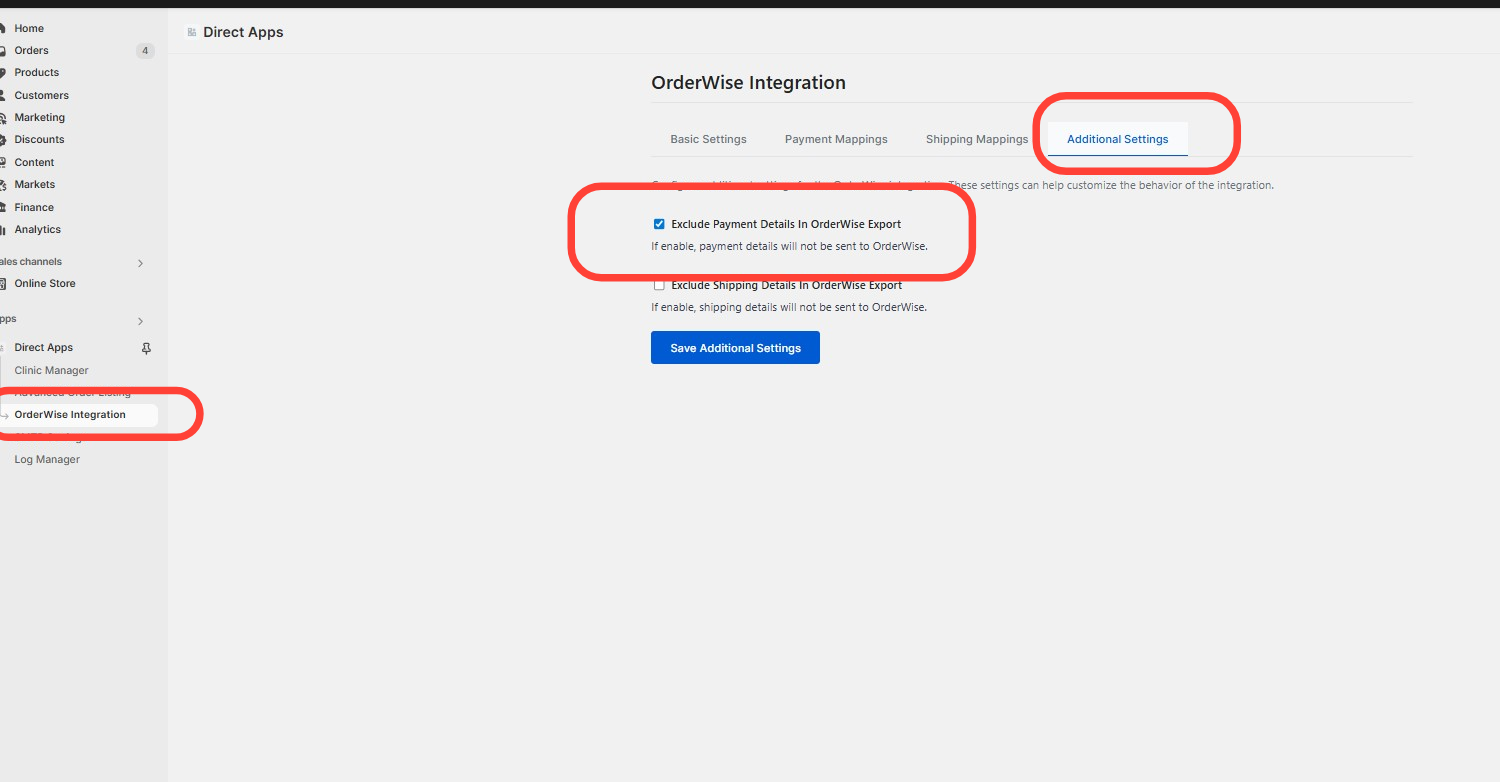Screen dimensions: 1500x782
Task: Open the Shipping Mappings tab
Action: 977,139
